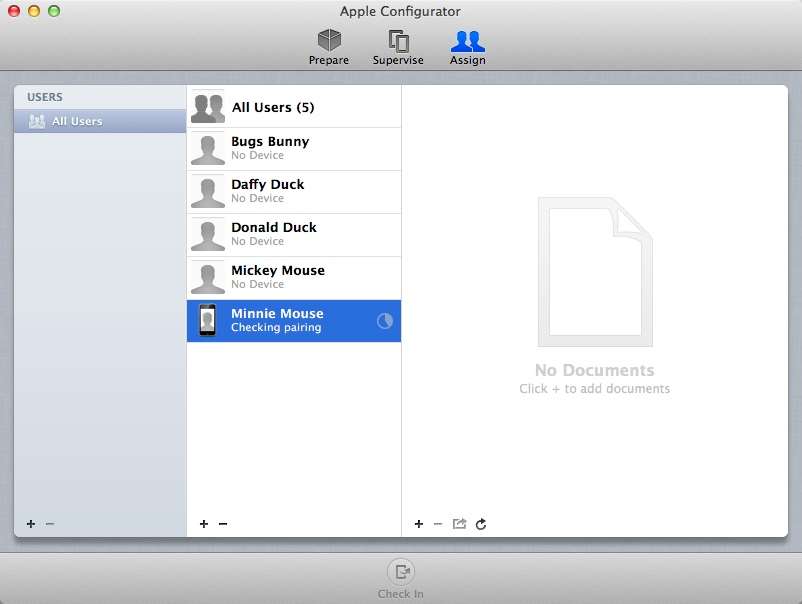Select the All Users group avatar icon

pos(207,105)
